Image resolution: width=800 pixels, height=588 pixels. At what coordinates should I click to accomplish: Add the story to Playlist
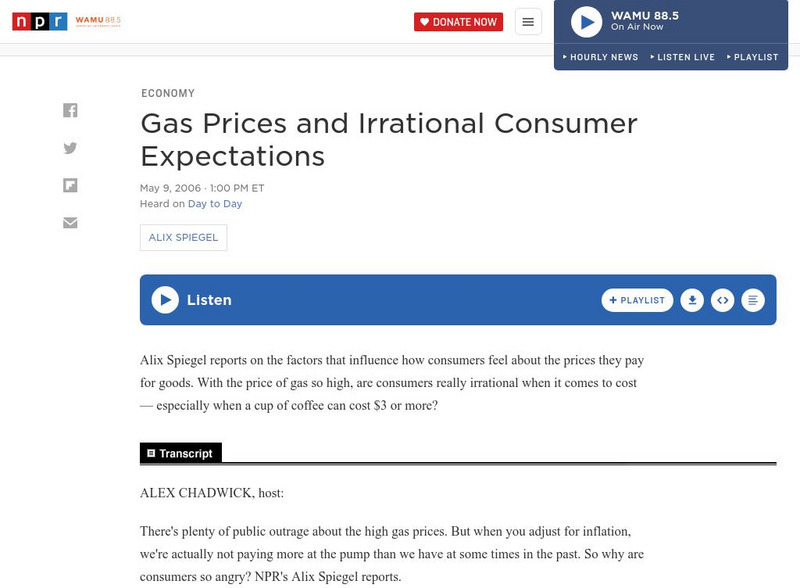637,300
